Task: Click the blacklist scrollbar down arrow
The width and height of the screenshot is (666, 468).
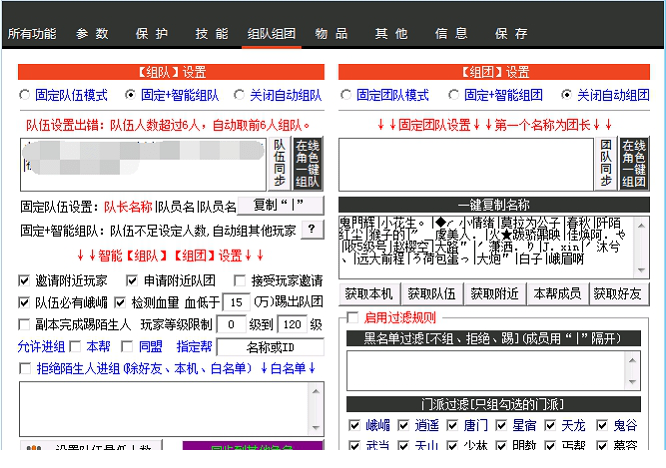Action: [632, 381]
